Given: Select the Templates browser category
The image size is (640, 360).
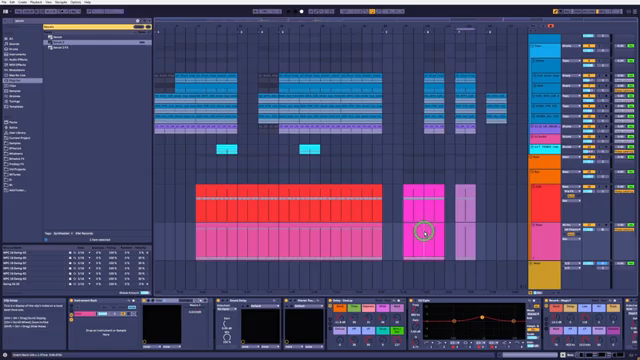Looking at the screenshot, I should pos(16,107).
